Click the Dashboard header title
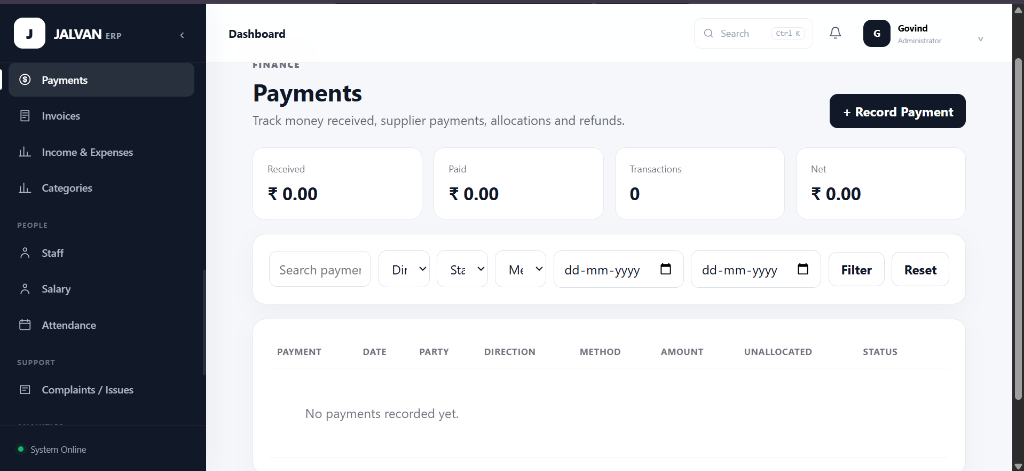This screenshot has width=1024, height=471. [257, 34]
